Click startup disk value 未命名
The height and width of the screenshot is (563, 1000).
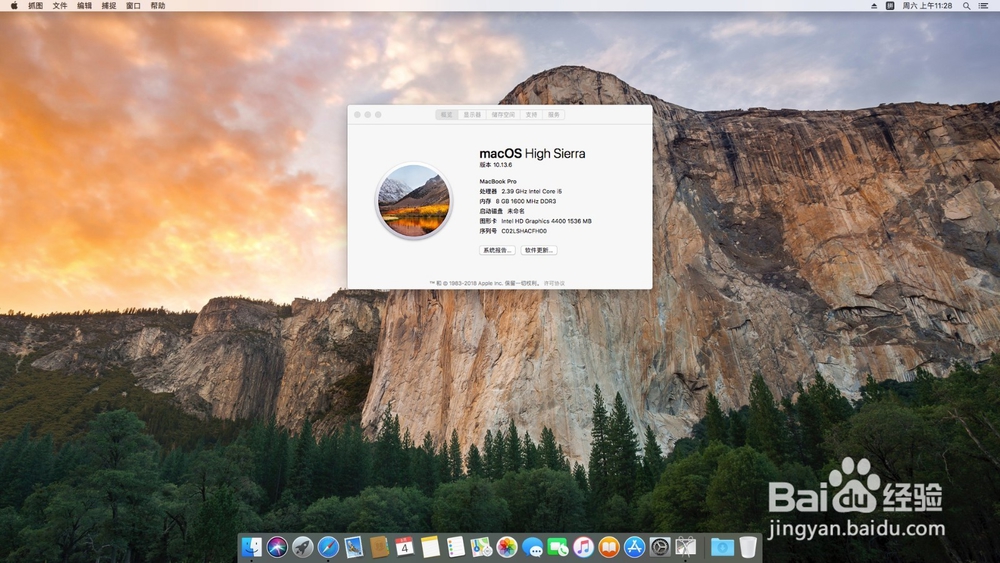pos(515,211)
